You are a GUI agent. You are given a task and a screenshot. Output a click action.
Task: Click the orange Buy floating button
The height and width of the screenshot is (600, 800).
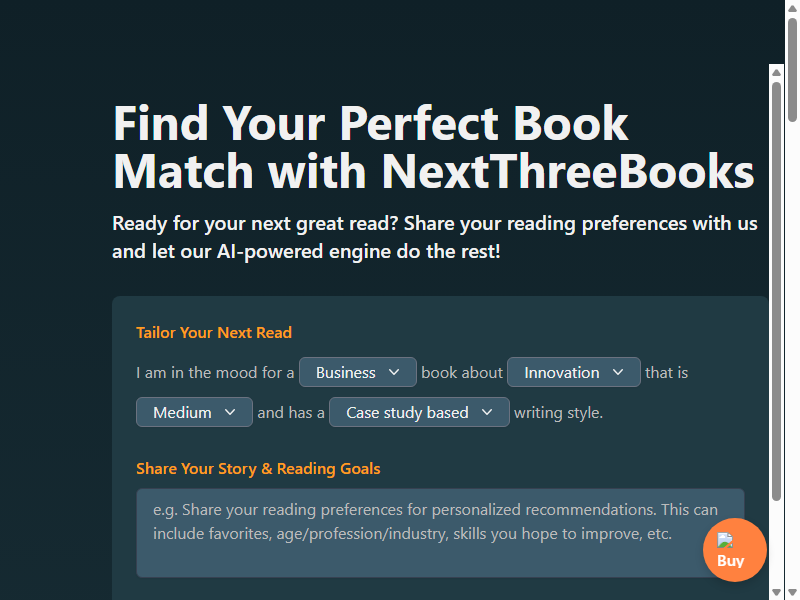pos(735,550)
